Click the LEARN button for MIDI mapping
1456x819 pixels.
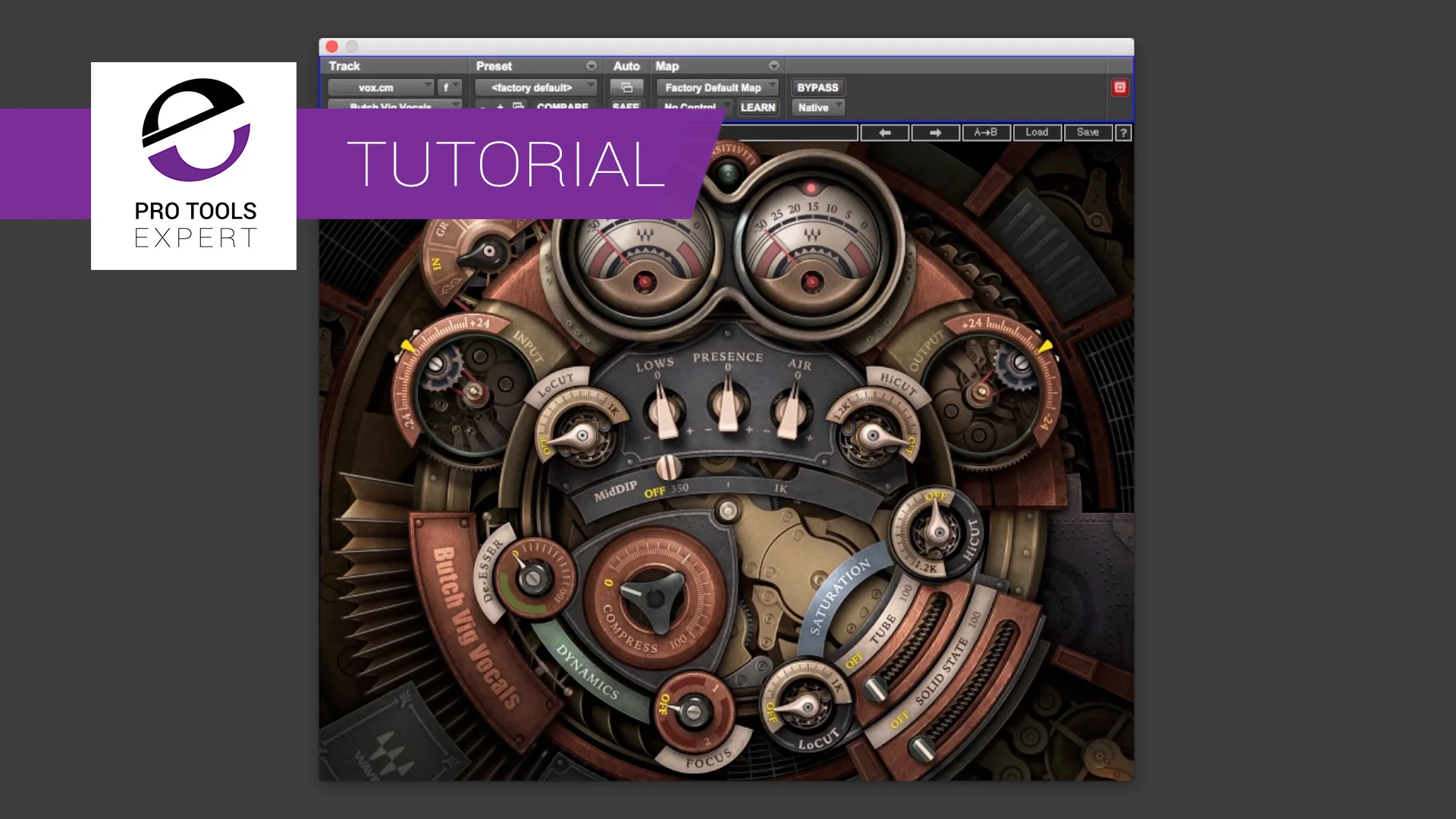point(758,107)
